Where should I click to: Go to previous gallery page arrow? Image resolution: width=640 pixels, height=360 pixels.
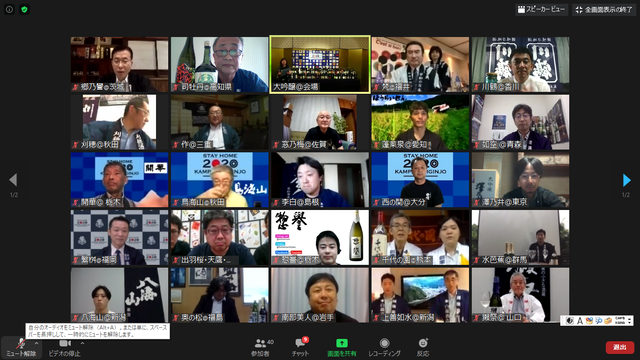point(13,180)
